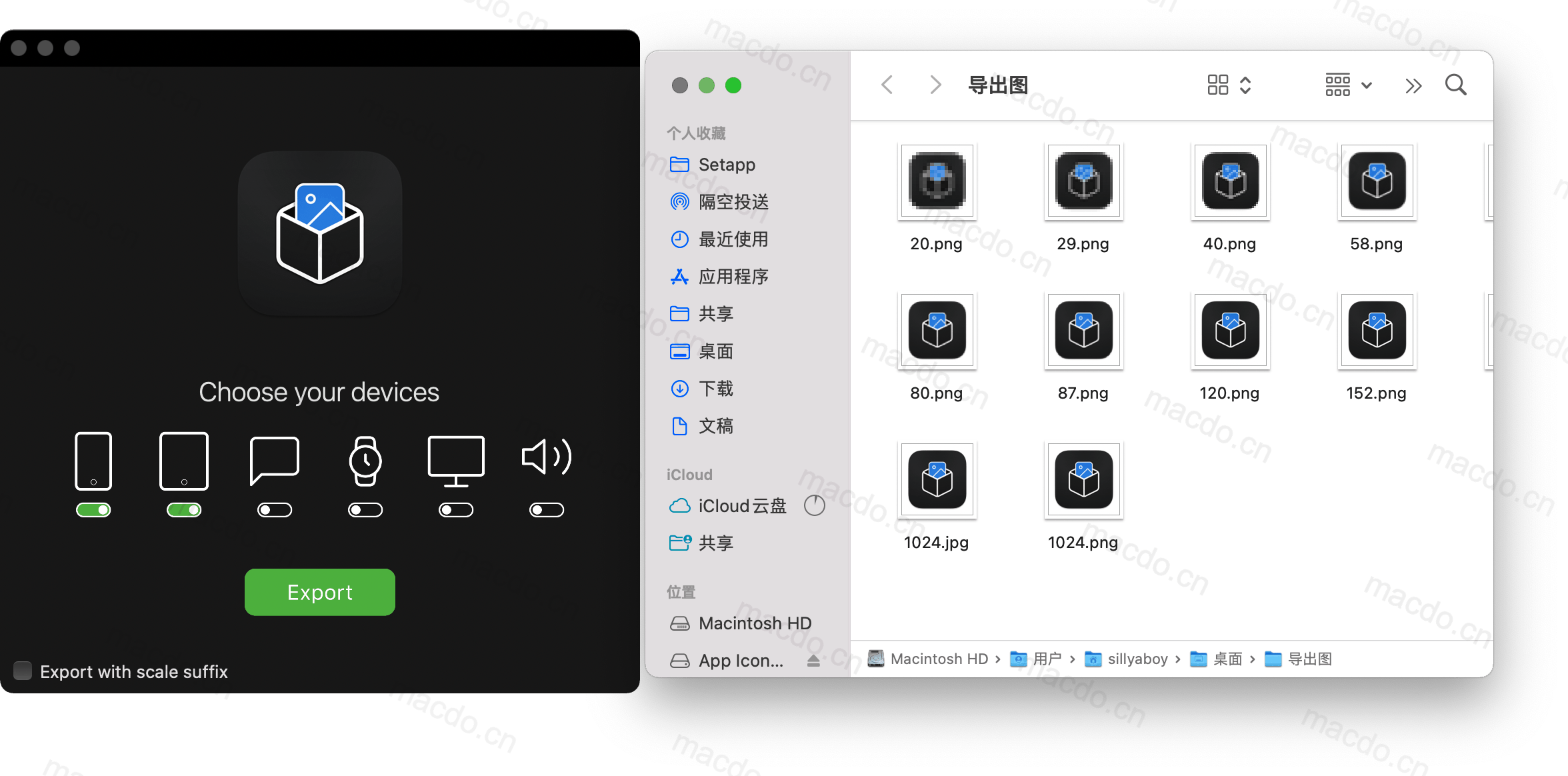The width and height of the screenshot is (1568, 776).
Task: Select the Apple Watch device icon
Action: pyautogui.click(x=365, y=461)
